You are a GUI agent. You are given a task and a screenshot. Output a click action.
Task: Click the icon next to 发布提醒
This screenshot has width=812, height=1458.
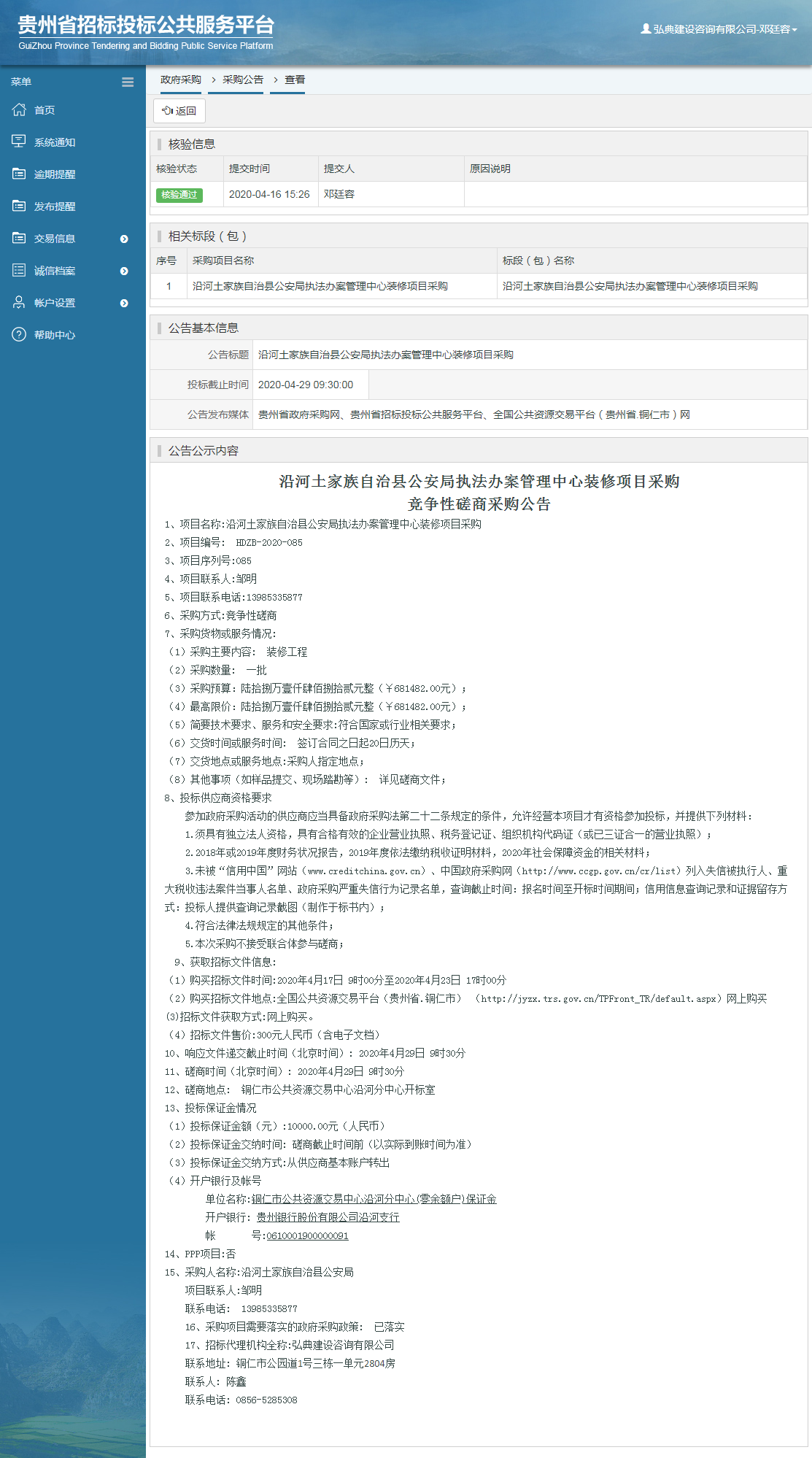(19, 206)
